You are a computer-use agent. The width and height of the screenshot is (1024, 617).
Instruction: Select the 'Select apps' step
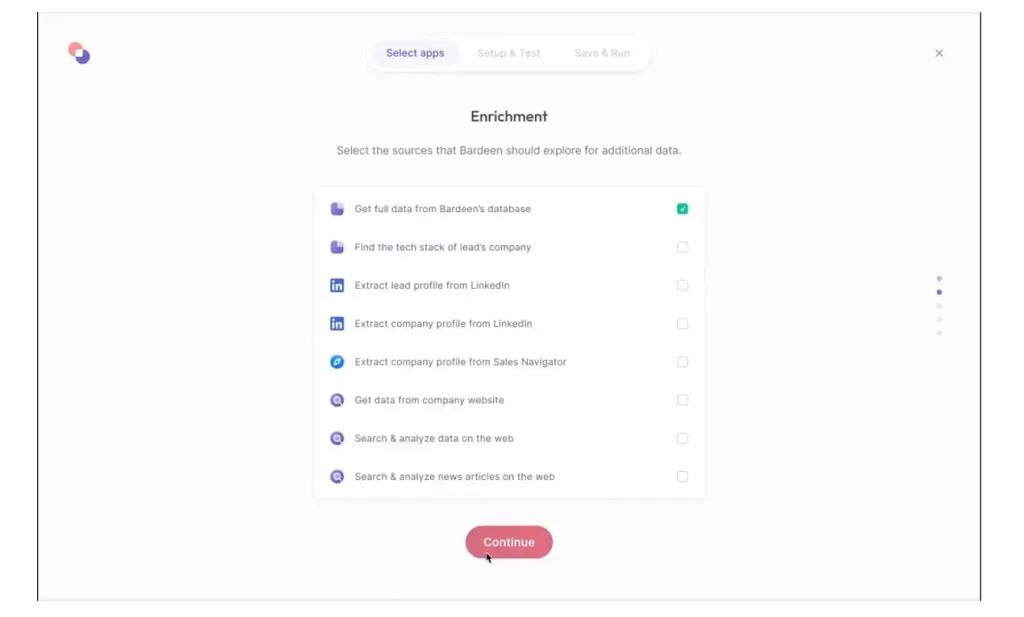coord(415,53)
